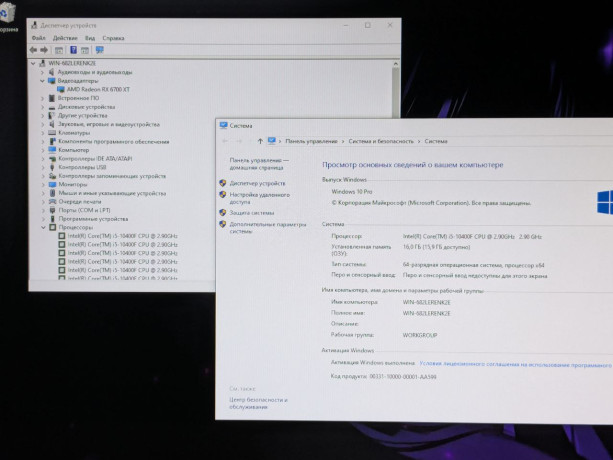Image resolution: width=613 pixels, height=460 pixels.
Task: Expand the Аудиовходы и аудиовыходы category
Action: pos(43,72)
